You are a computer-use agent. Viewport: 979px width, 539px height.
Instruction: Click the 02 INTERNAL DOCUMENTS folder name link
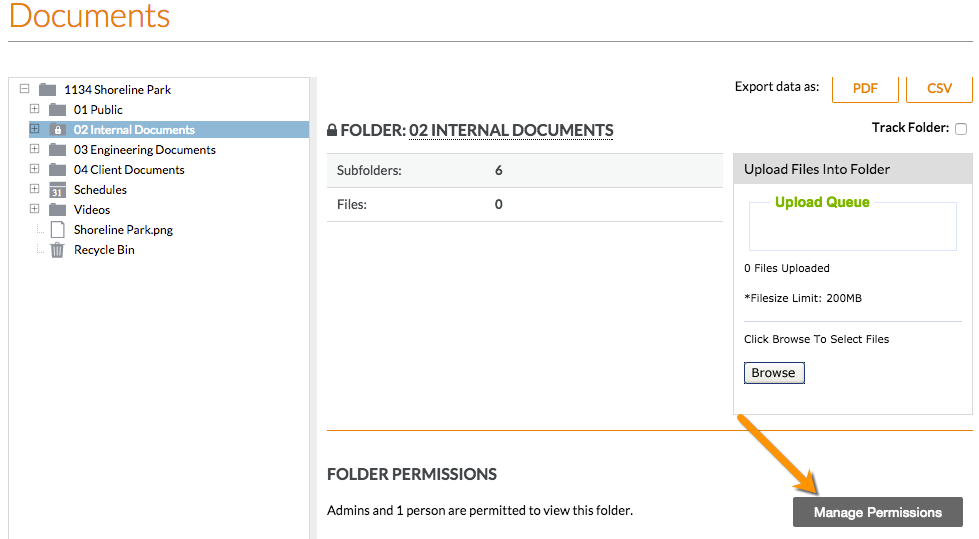[511, 131]
